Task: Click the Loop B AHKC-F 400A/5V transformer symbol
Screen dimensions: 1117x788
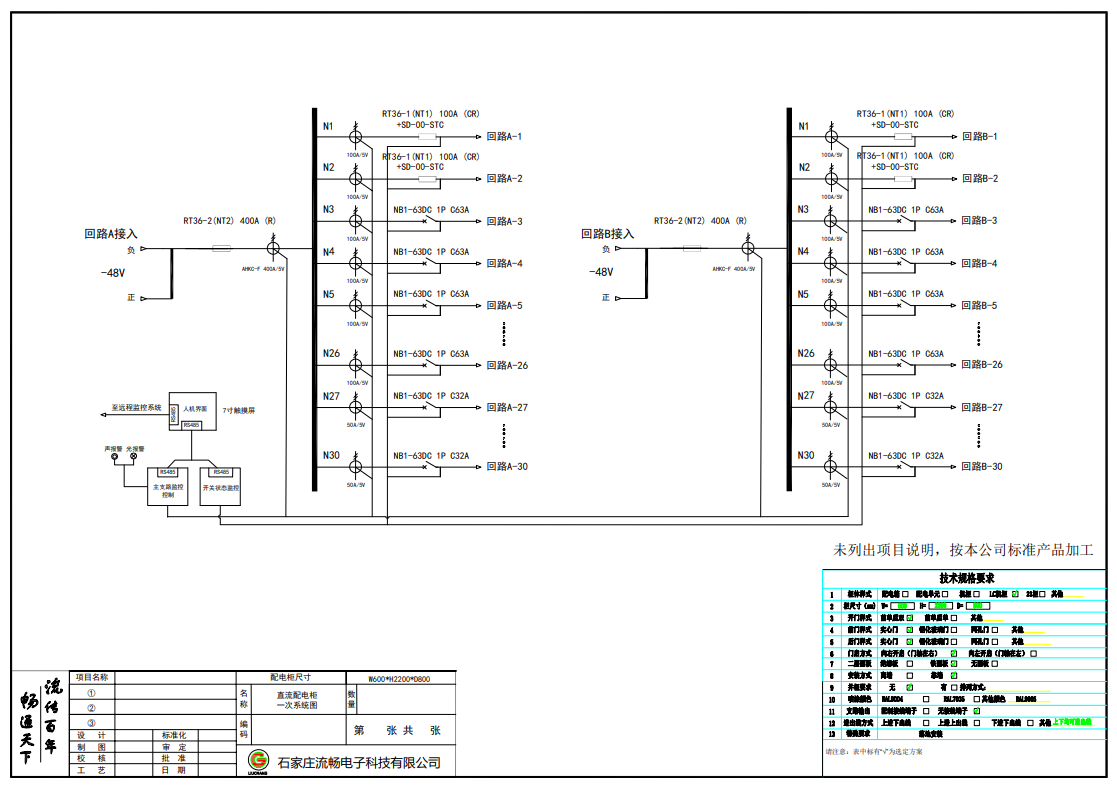Action: 746,248
